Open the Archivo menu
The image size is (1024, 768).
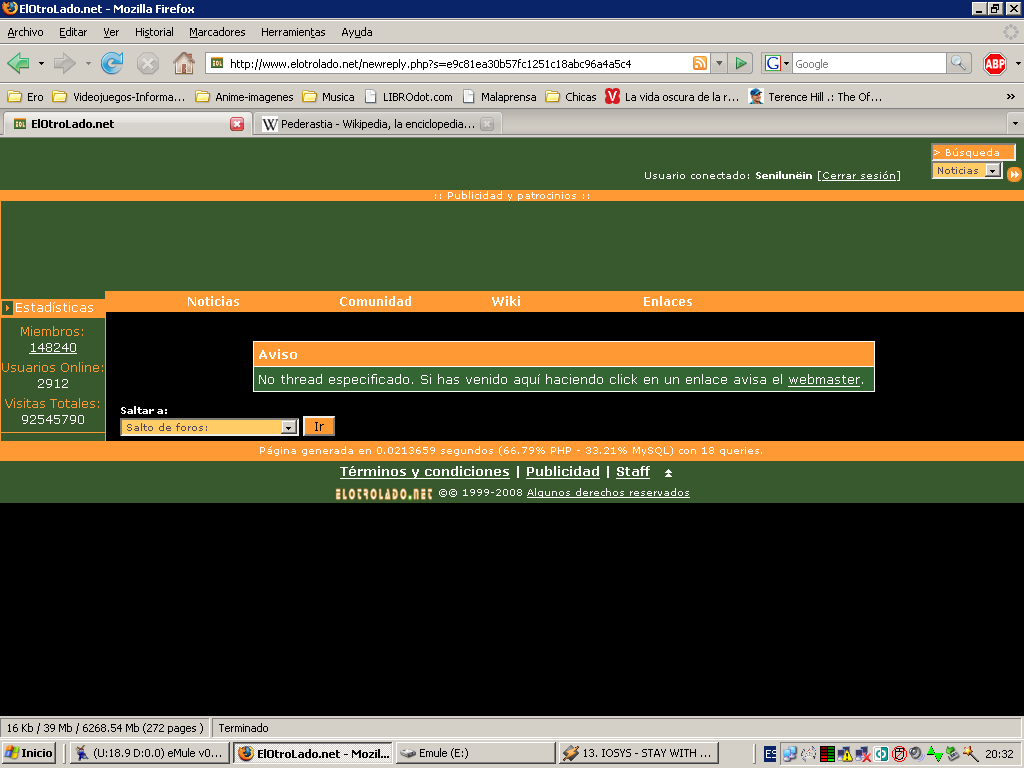click(x=25, y=32)
